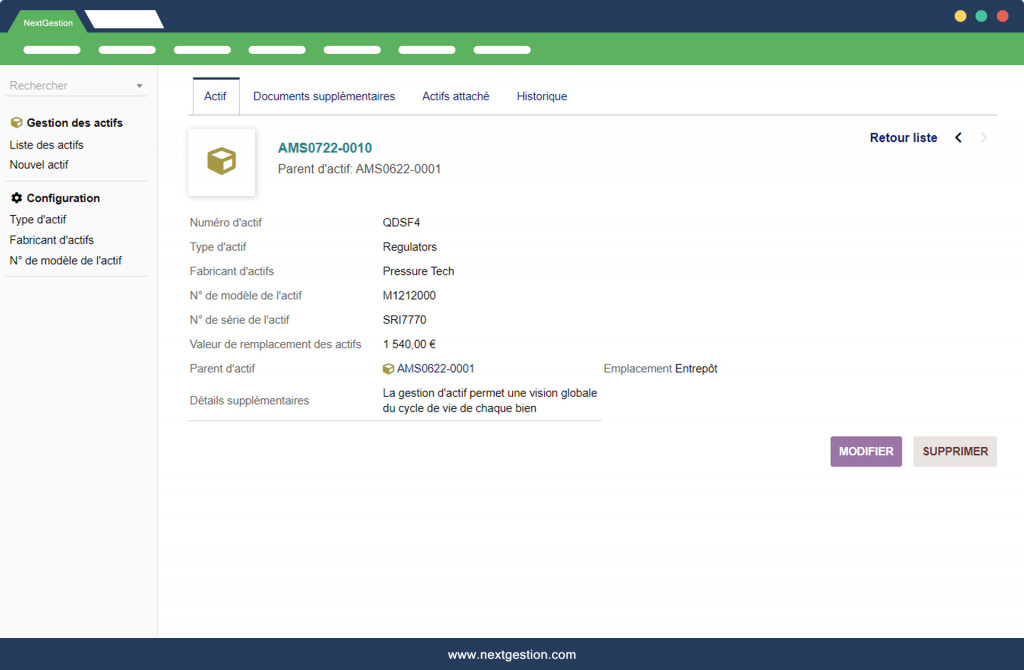Go to next asset with right chevron
This screenshot has width=1024, height=670.
point(984,138)
